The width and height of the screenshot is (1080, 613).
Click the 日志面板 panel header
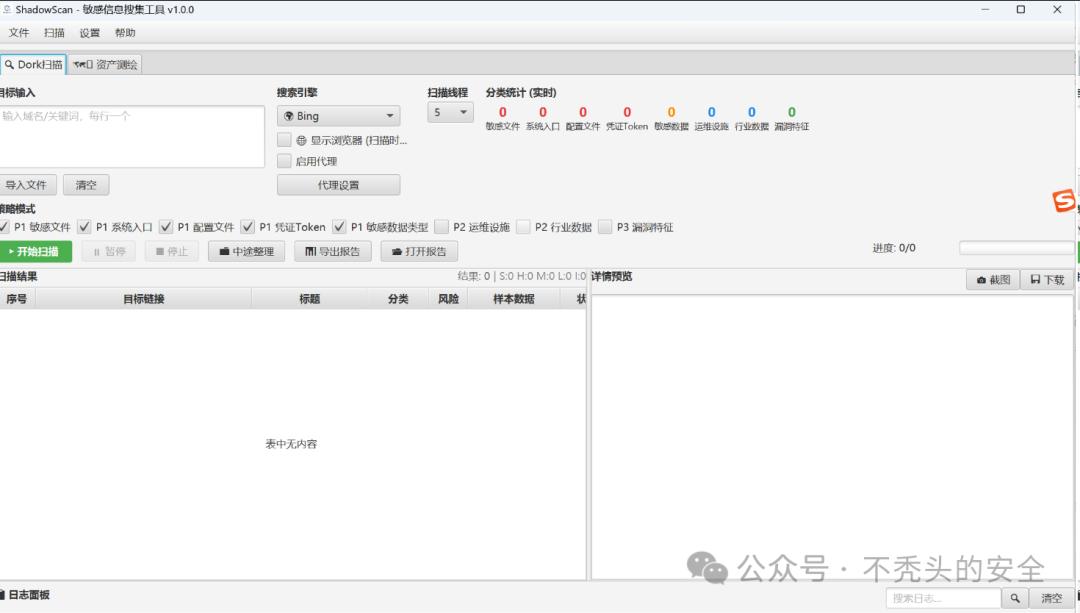26,594
